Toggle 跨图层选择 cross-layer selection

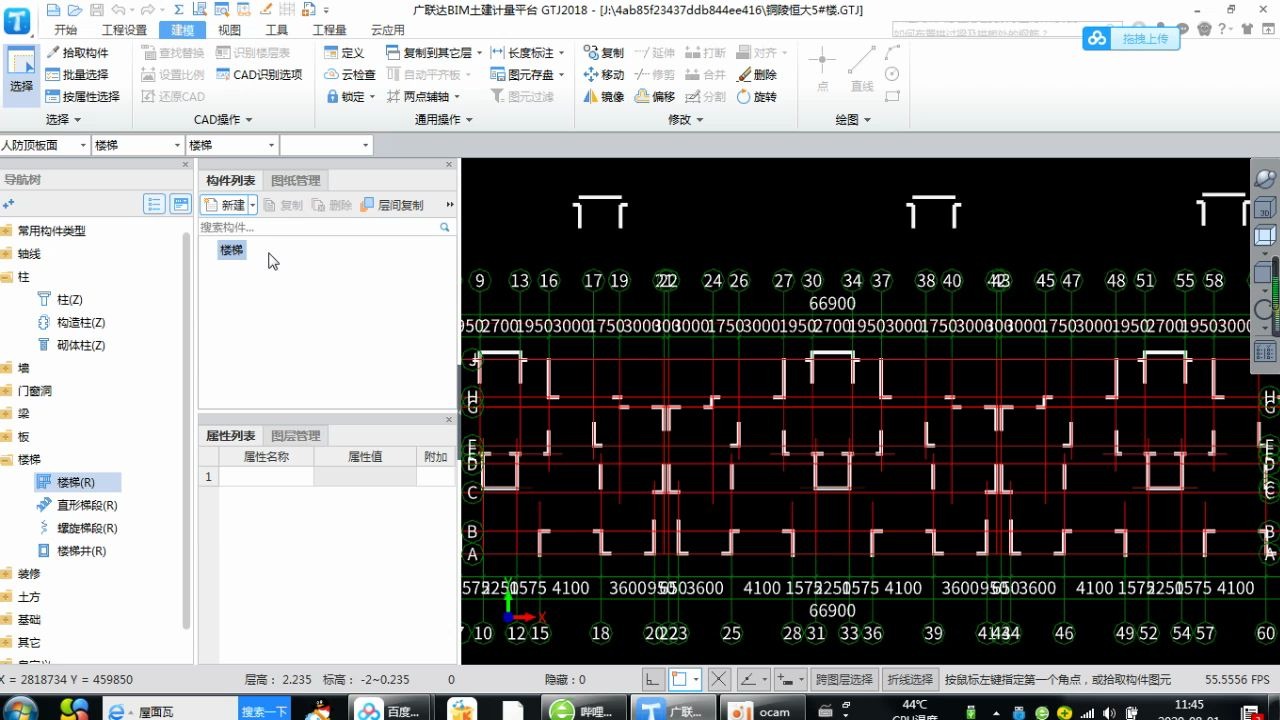(x=844, y=680)
